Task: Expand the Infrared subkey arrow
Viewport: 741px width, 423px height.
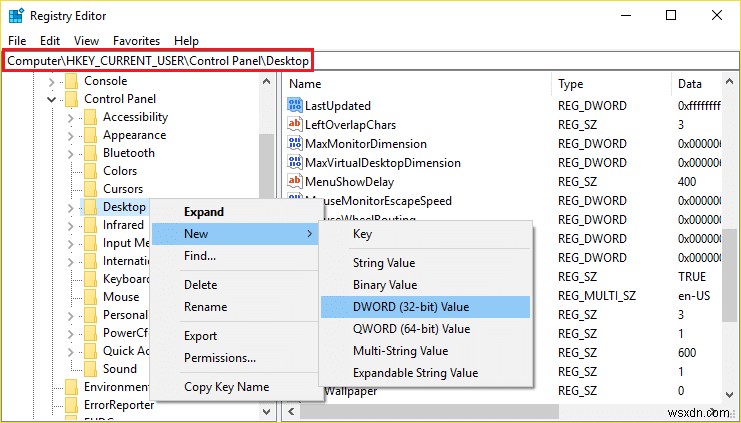Action: pyautogui.click(x=71, y=225)
